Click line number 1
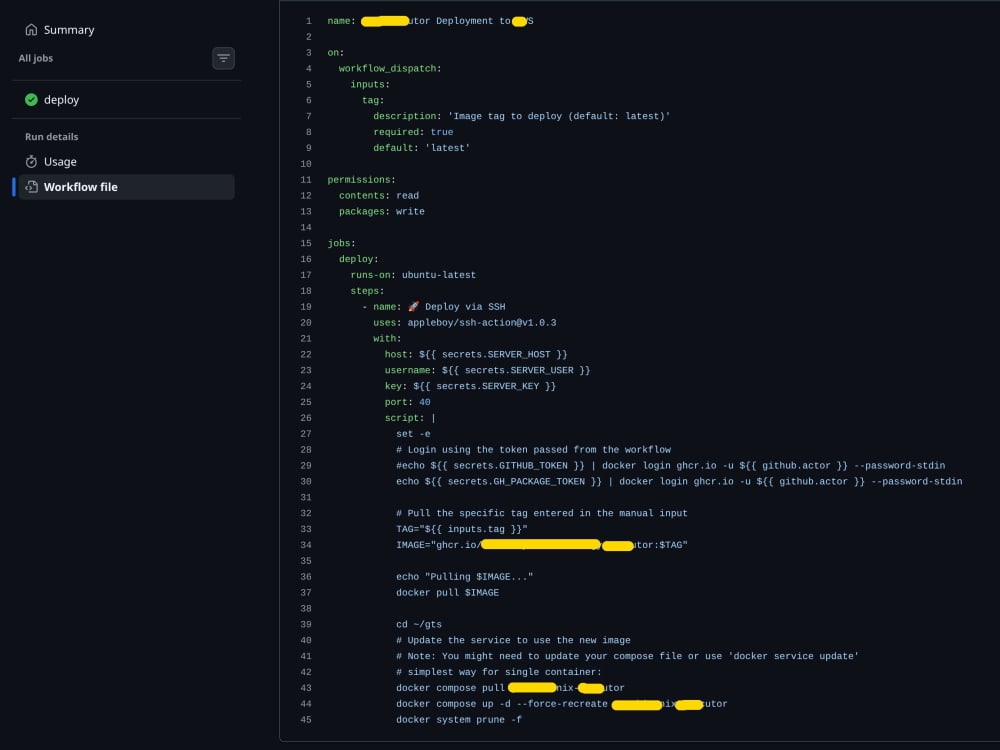The height and width of the screenshot is (750, 1000). [309, 21]
